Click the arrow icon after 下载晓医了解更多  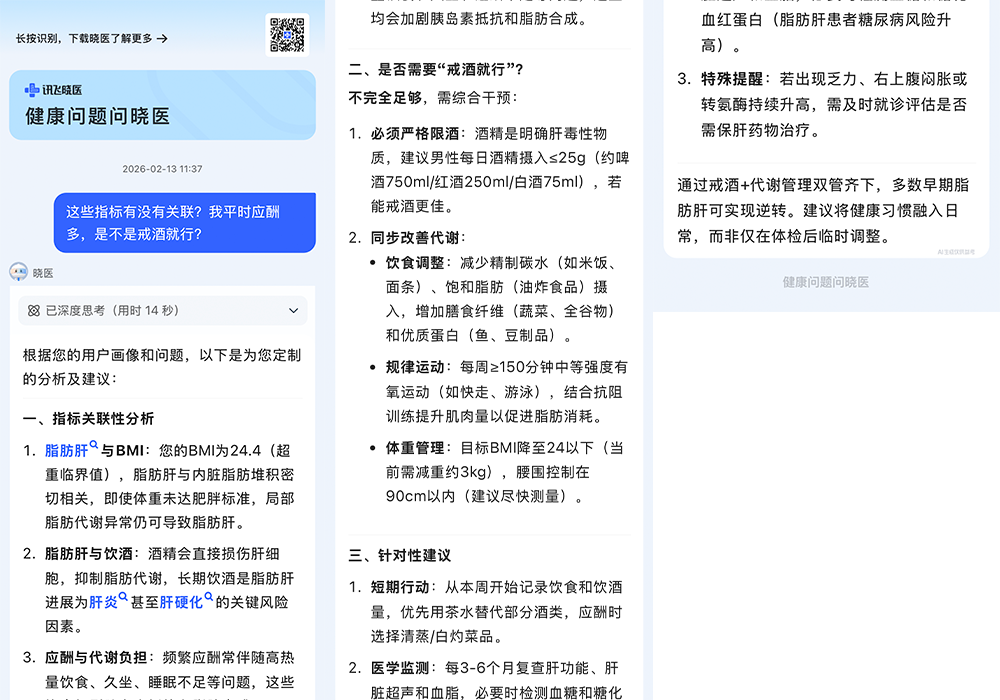[163, 38]
